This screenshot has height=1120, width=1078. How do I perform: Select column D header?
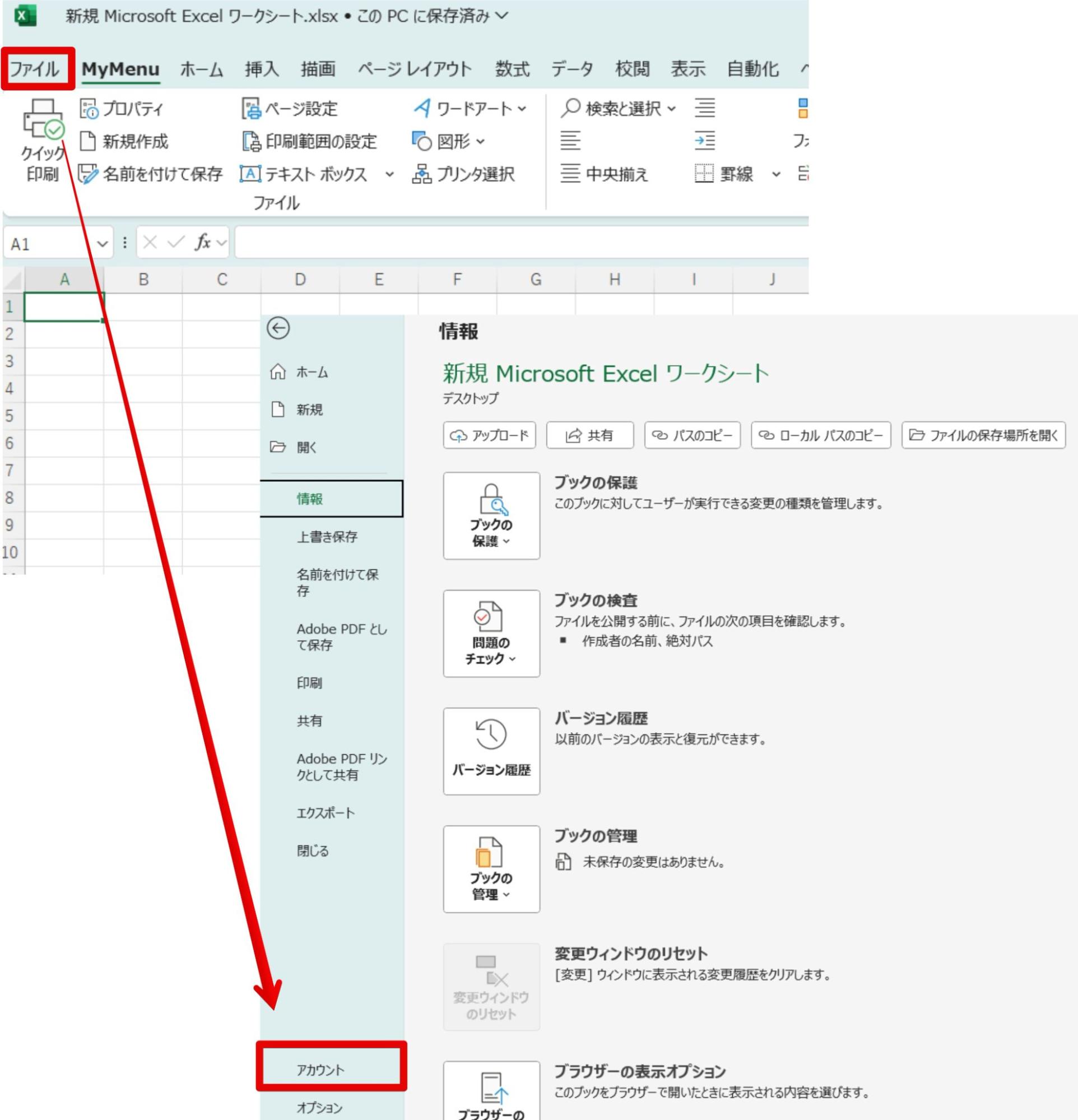[x=300, y=280]
